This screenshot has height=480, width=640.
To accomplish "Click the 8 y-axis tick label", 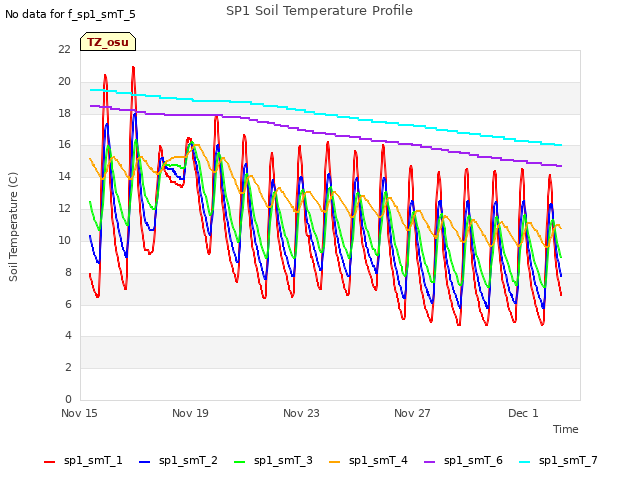I will click(x=68, y=272).
